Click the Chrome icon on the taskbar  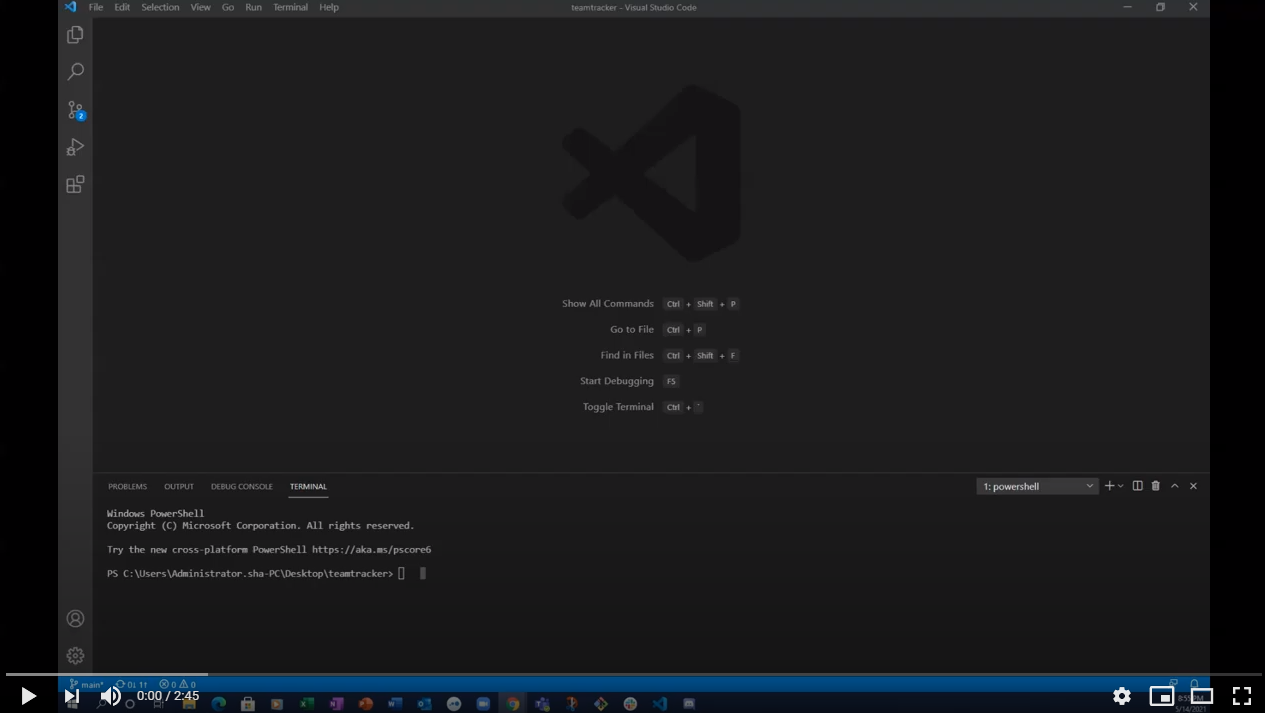pyautogui.click(x=513, y=704)
